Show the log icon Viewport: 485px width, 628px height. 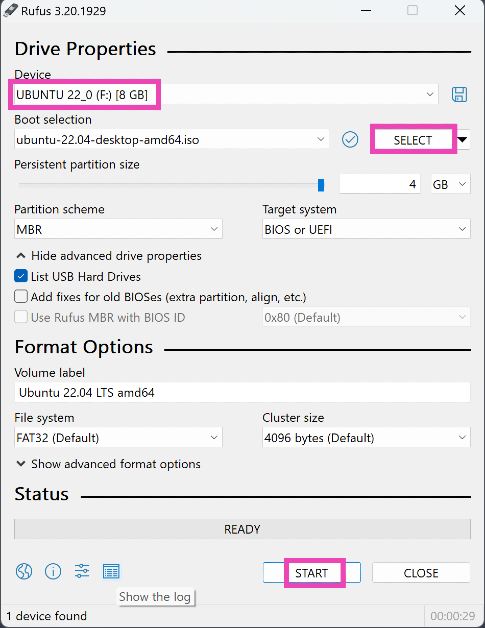tap(111, 571)
